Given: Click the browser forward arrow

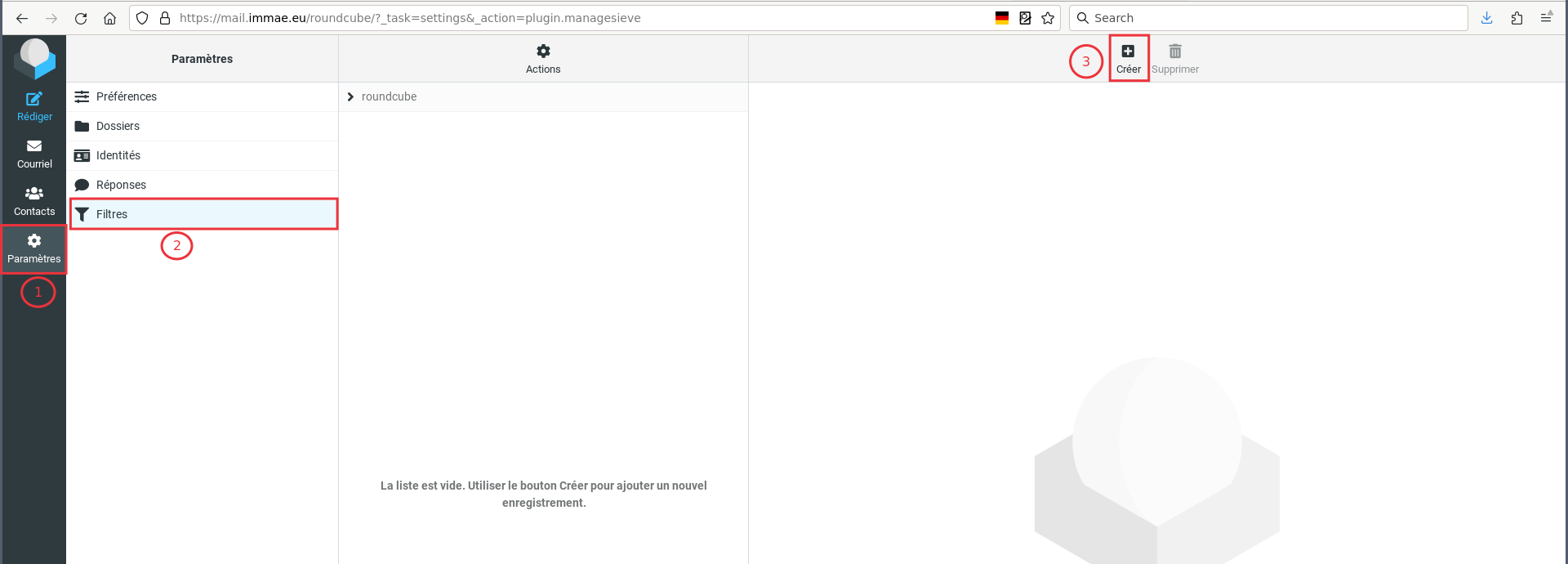Looking at the screenshot, I should (51, 18).
